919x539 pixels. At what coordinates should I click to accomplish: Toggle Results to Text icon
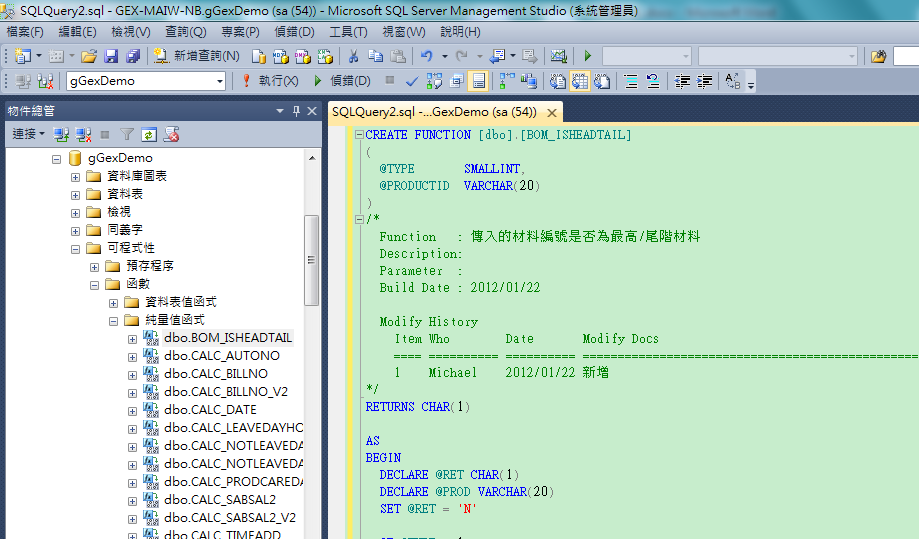tap(557, 81)
